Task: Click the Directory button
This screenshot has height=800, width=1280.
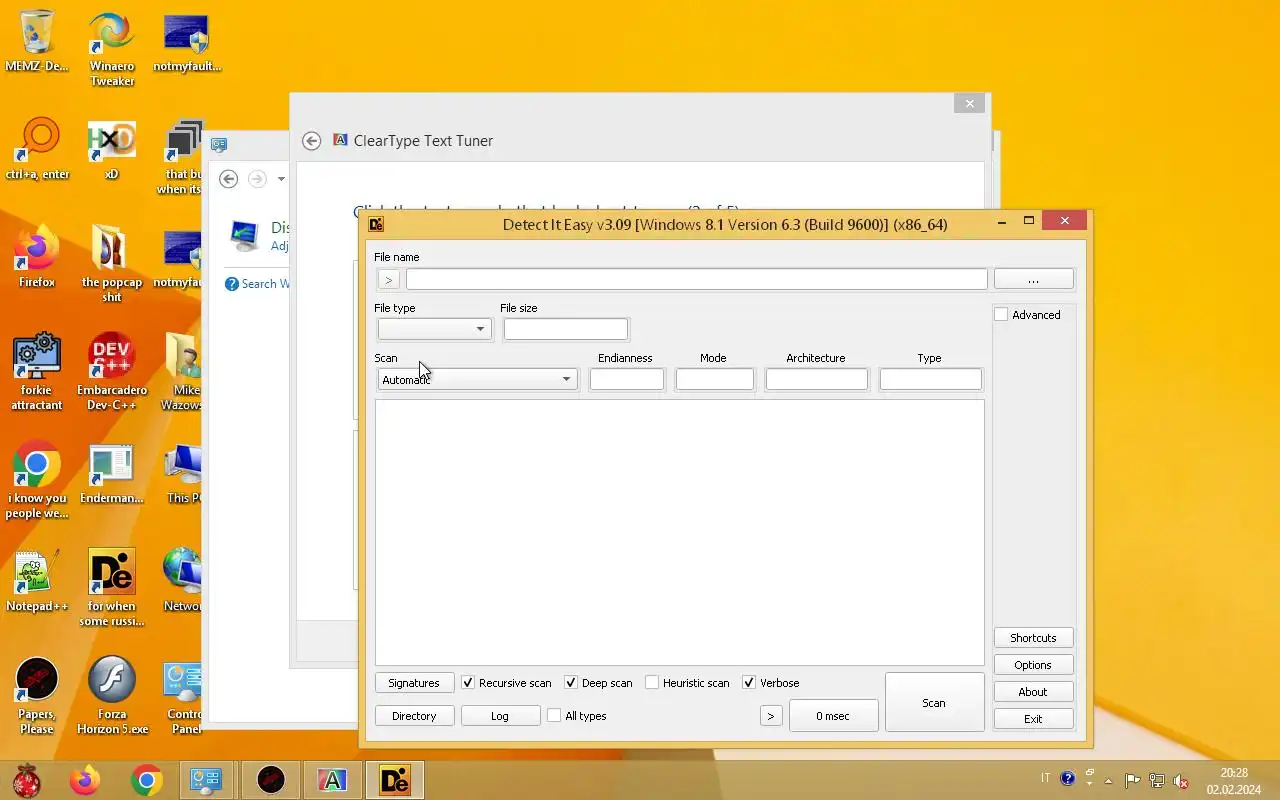Action: coord(414,716)
